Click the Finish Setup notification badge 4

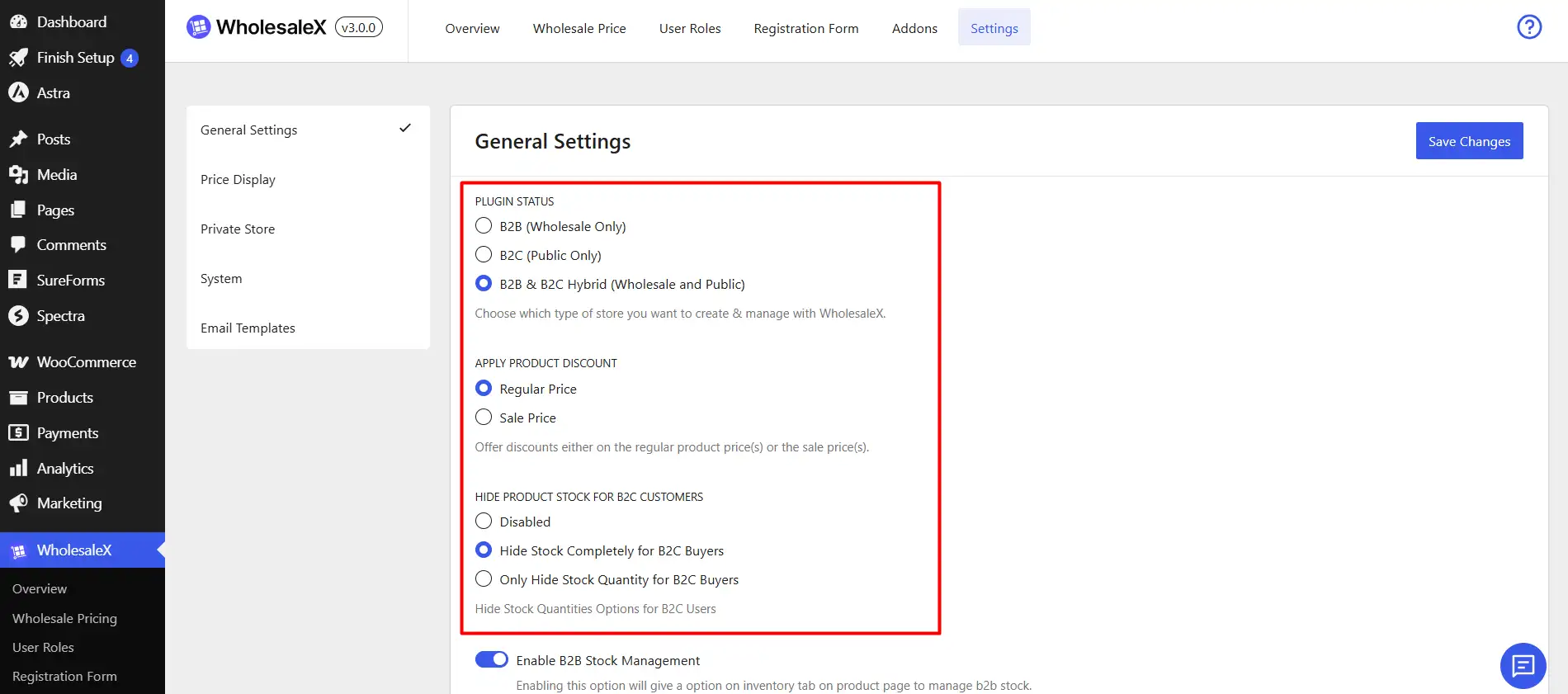(130, 59)
